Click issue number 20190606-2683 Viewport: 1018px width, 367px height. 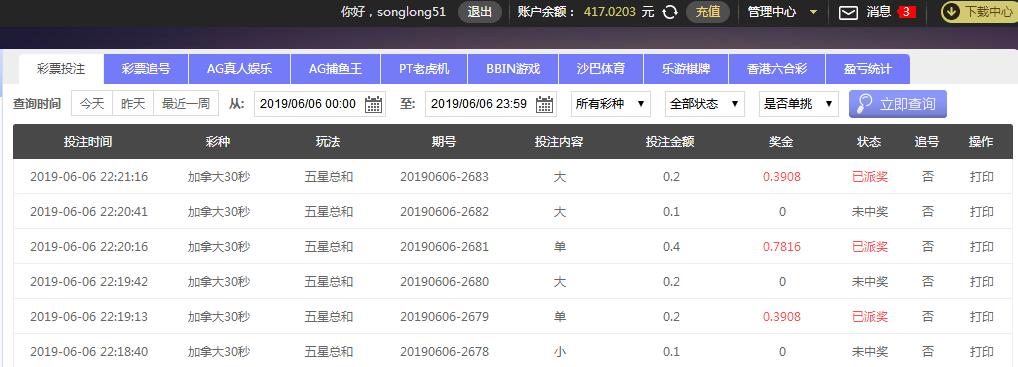pos(444,177)
